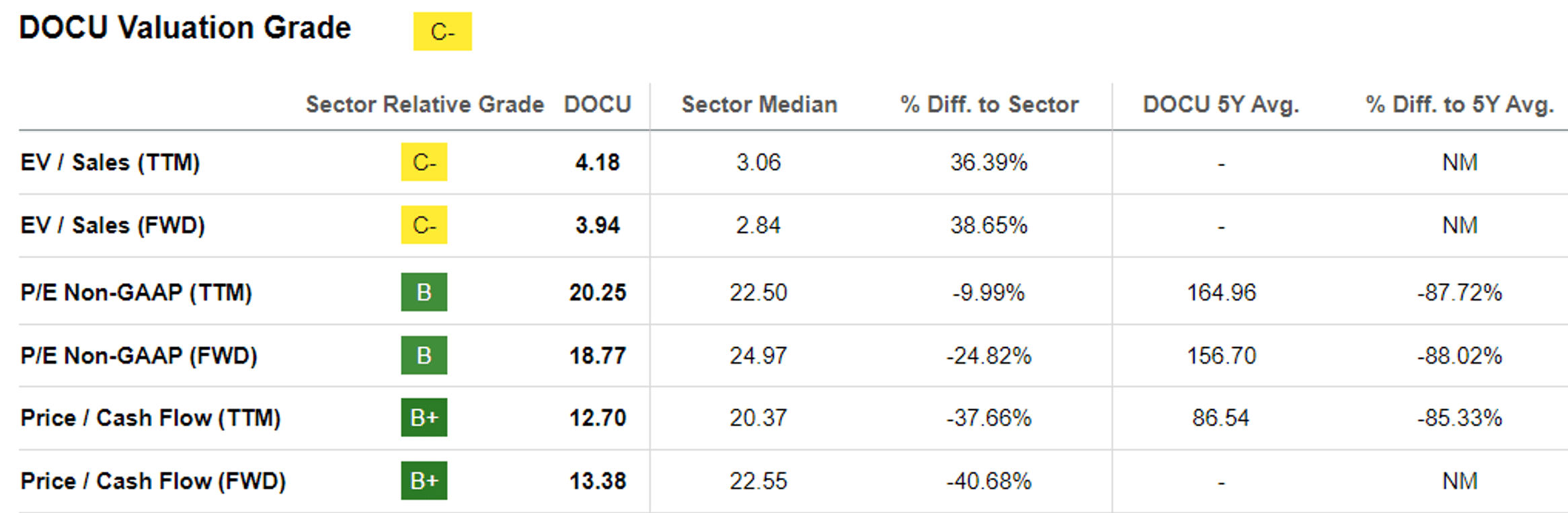Click the DOCU Valuation Grade heading
The width and height of the screenshot is (1568, 513).
point(185,28)
